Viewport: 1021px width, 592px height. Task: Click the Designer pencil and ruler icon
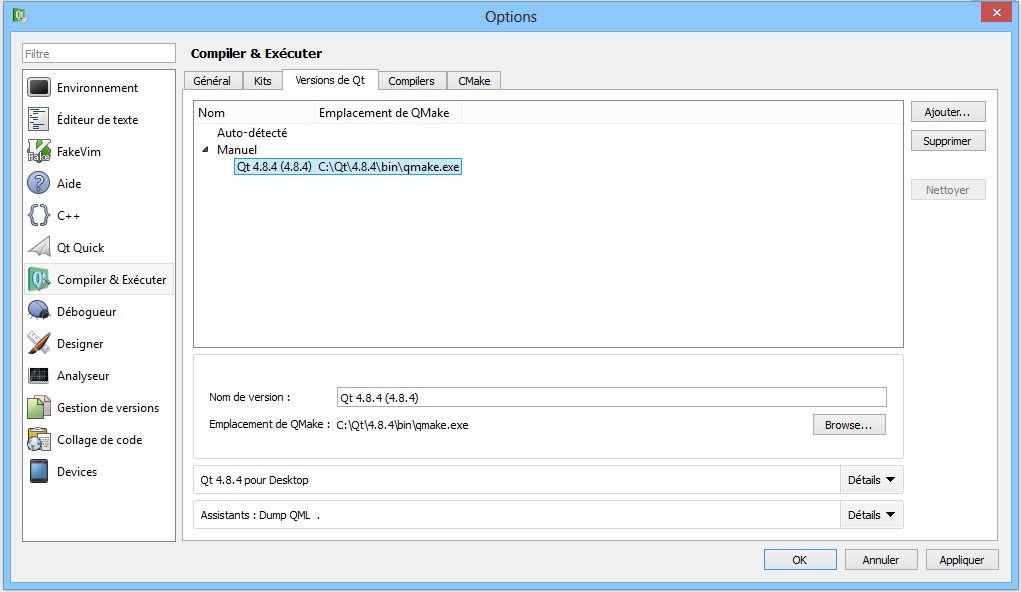click(38, 343)
